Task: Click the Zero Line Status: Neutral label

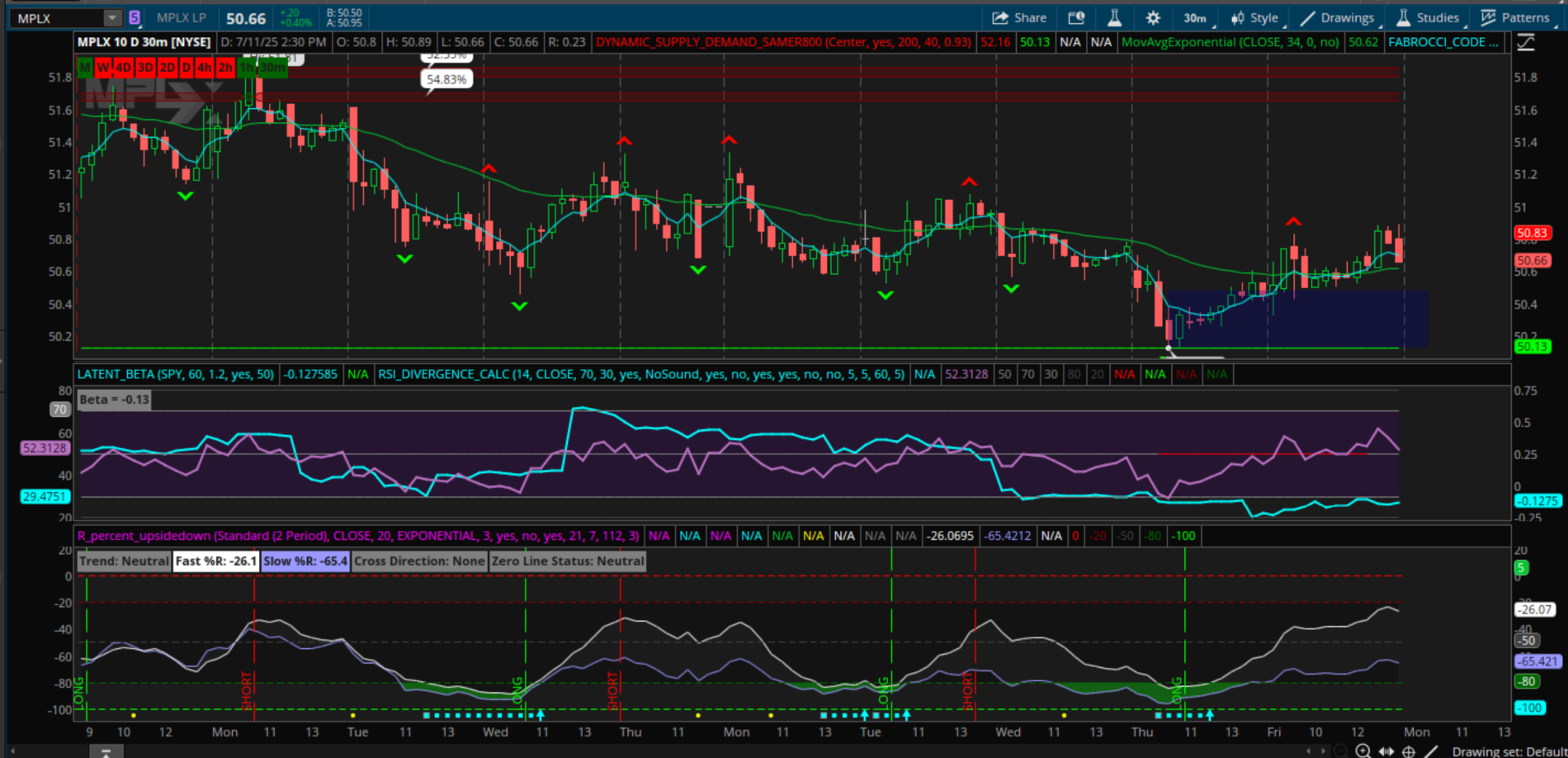Action: tap(568, 561)
